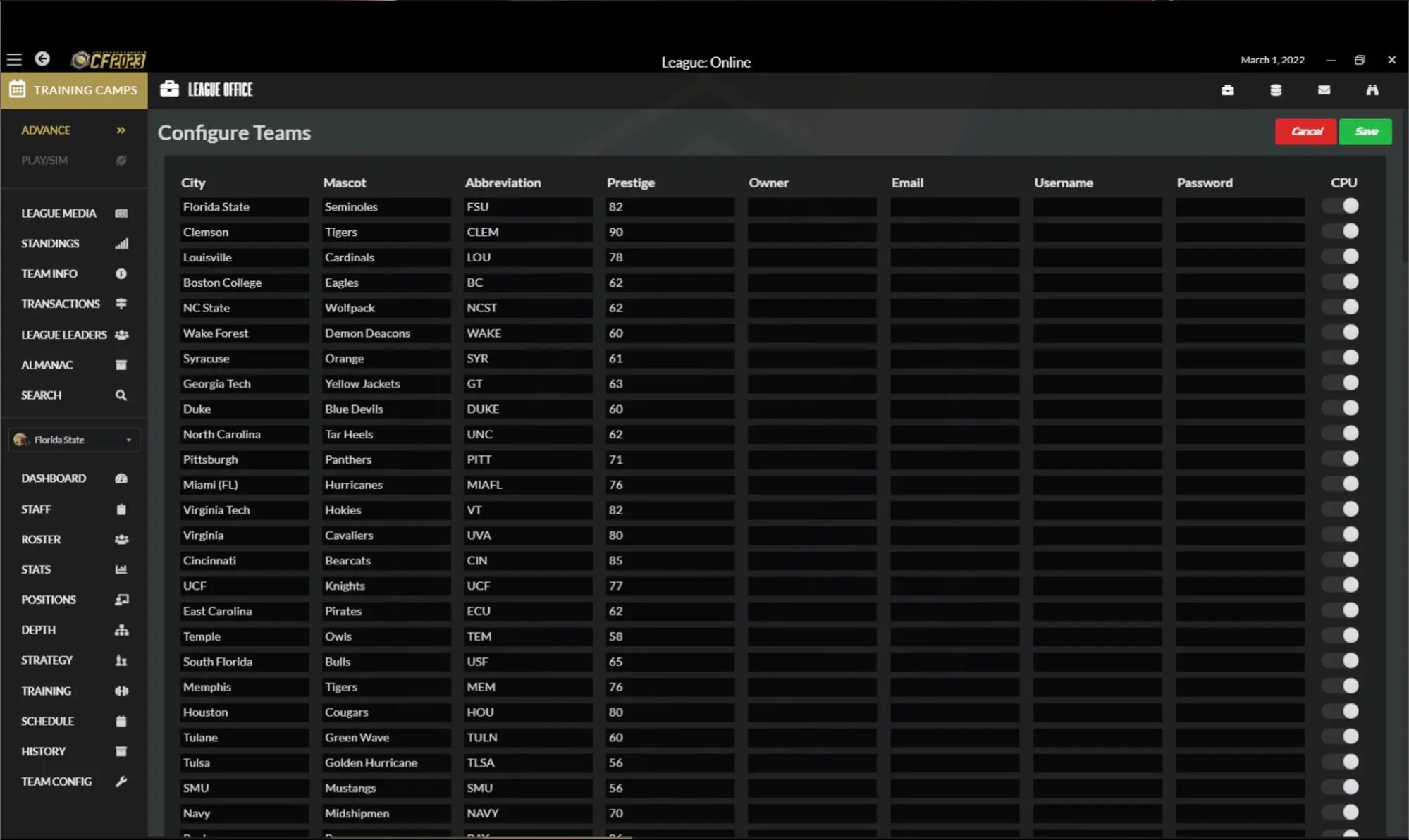Viewport: 1409px width, 840px height.
Task: Toggle CPU switch for Clemson
Action: [x=1340, y=231]
